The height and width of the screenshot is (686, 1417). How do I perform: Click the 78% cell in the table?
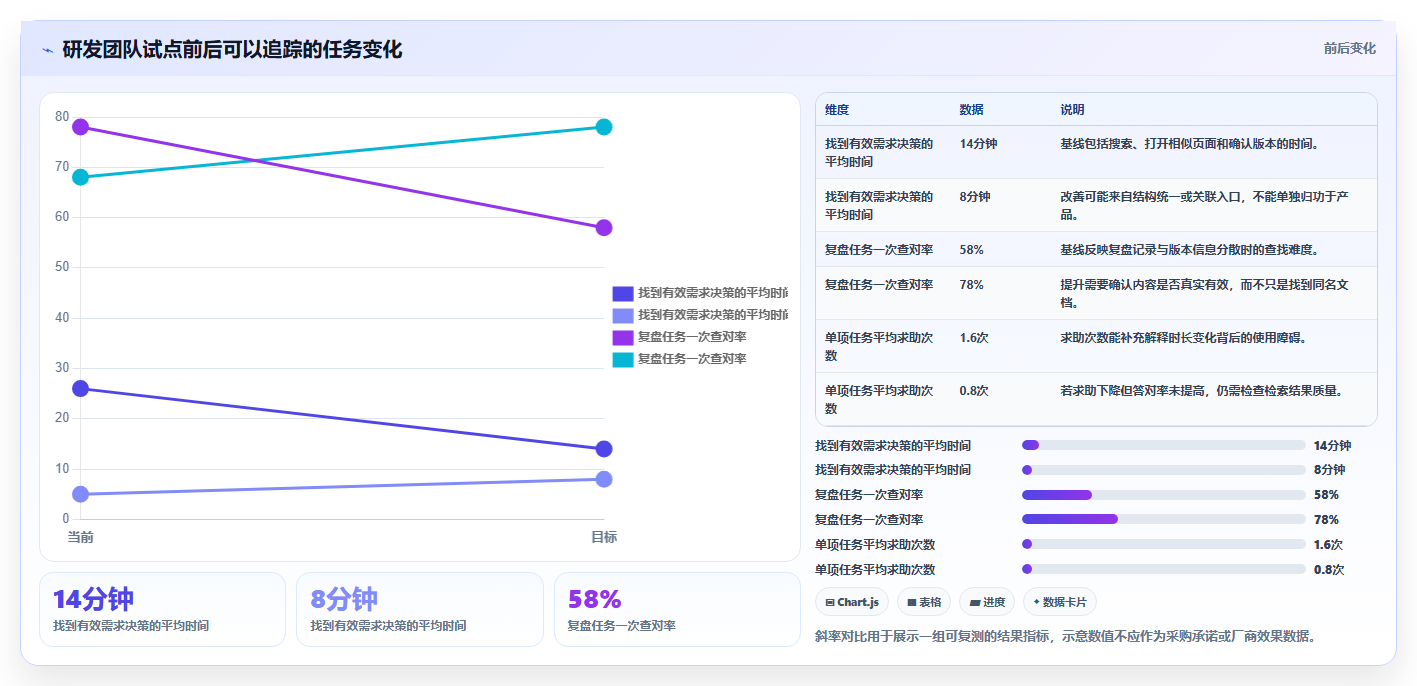971,285
